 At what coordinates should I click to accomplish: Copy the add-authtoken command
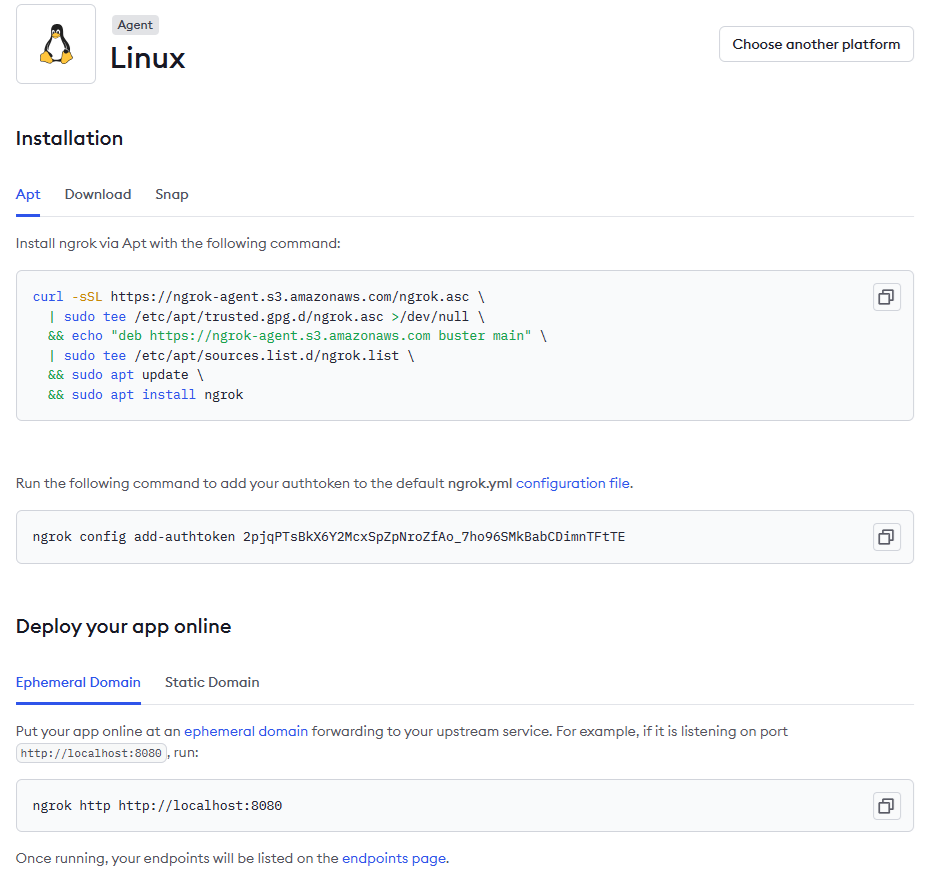[x=886, y=537]
